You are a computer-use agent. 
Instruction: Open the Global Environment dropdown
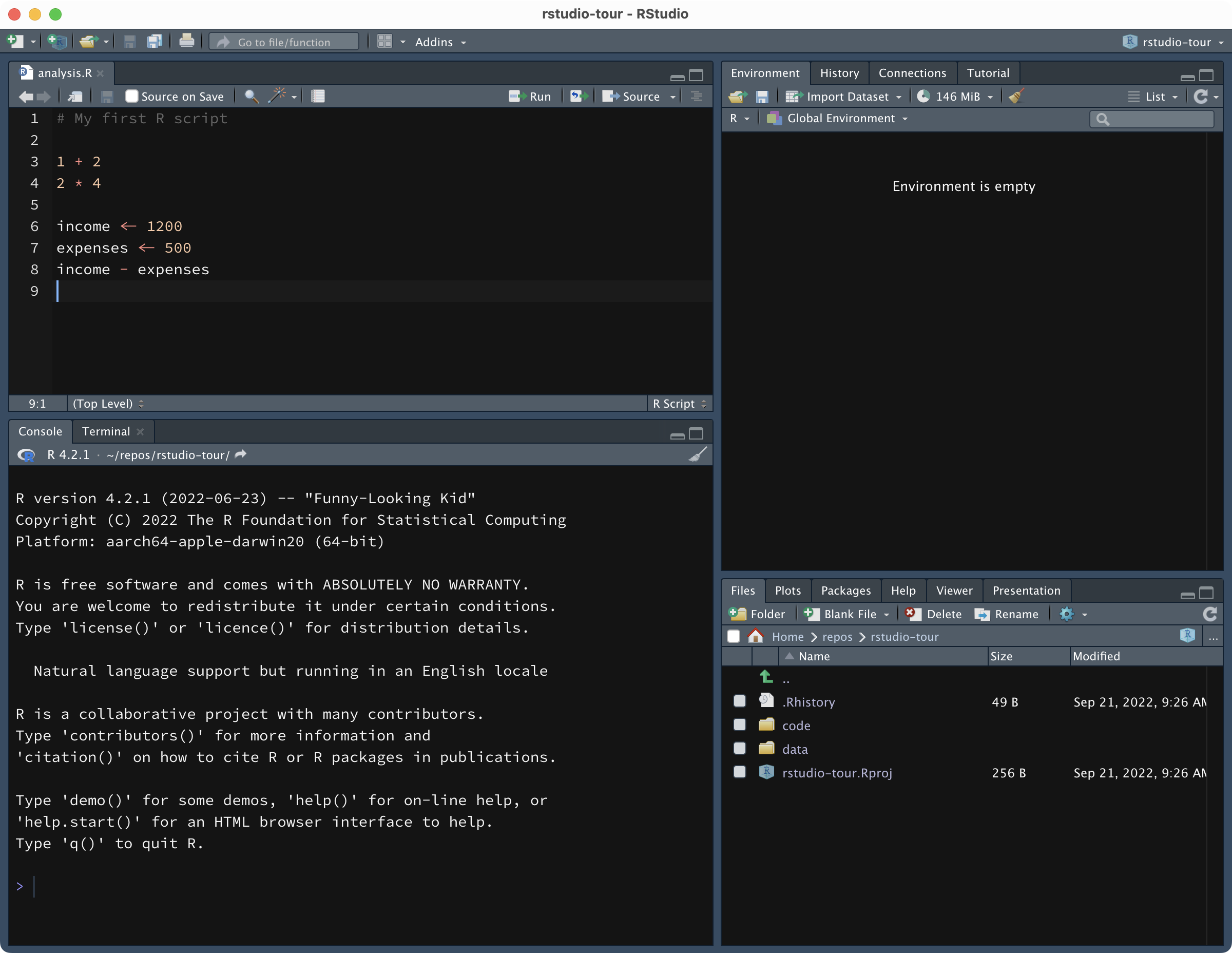(837, 119)
